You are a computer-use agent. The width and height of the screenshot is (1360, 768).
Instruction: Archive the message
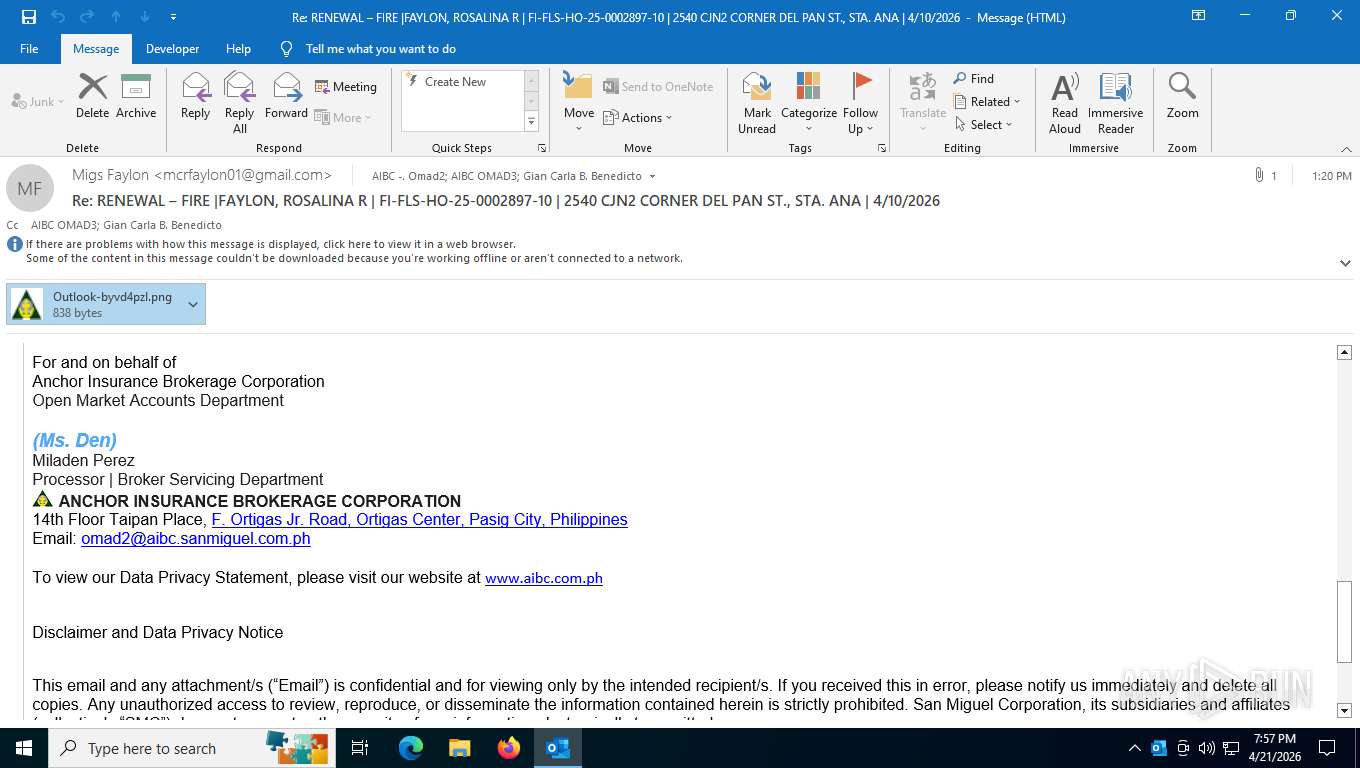click(x=136, y=96)
